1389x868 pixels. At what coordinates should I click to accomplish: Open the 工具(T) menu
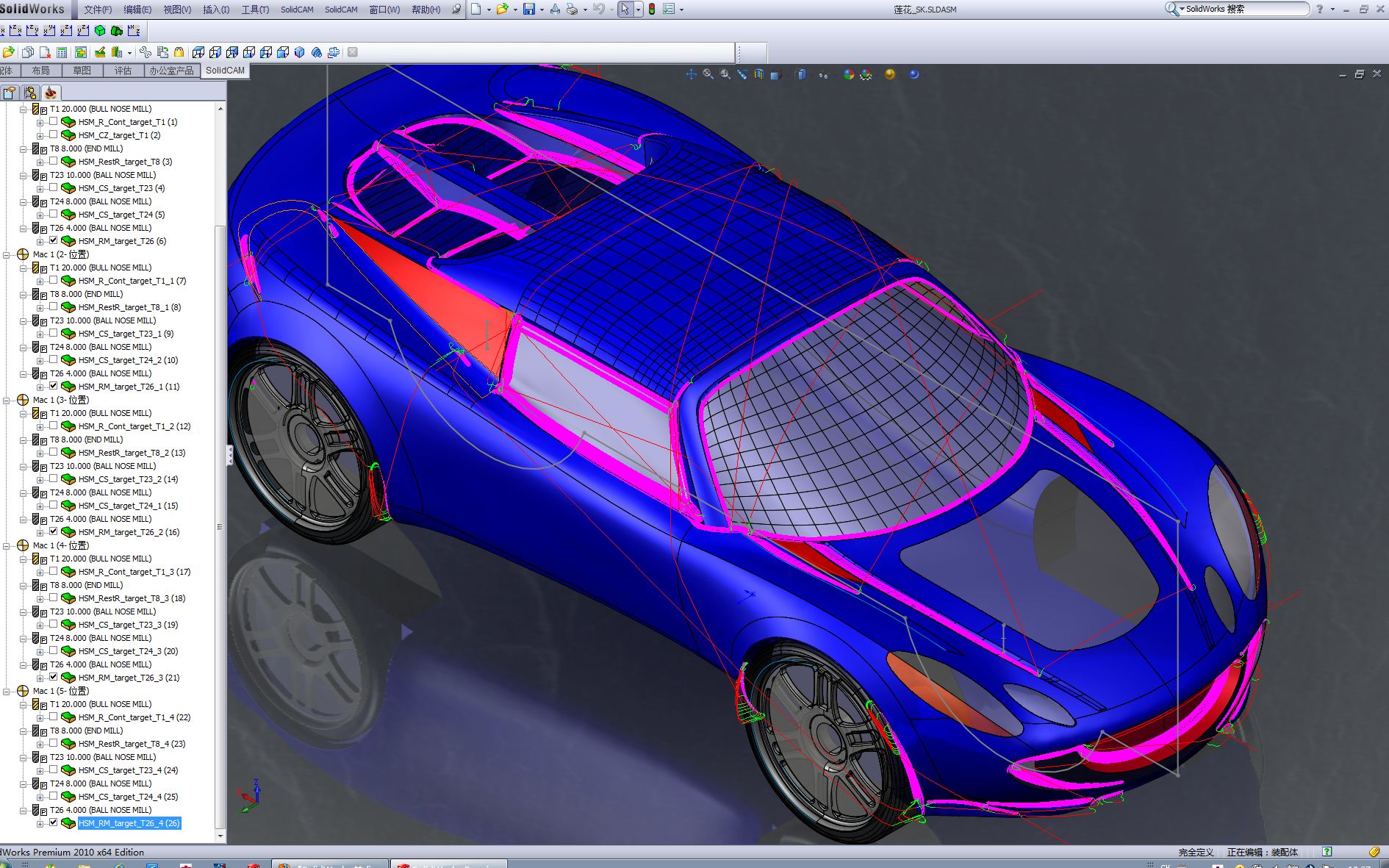[x=255, y=10]
